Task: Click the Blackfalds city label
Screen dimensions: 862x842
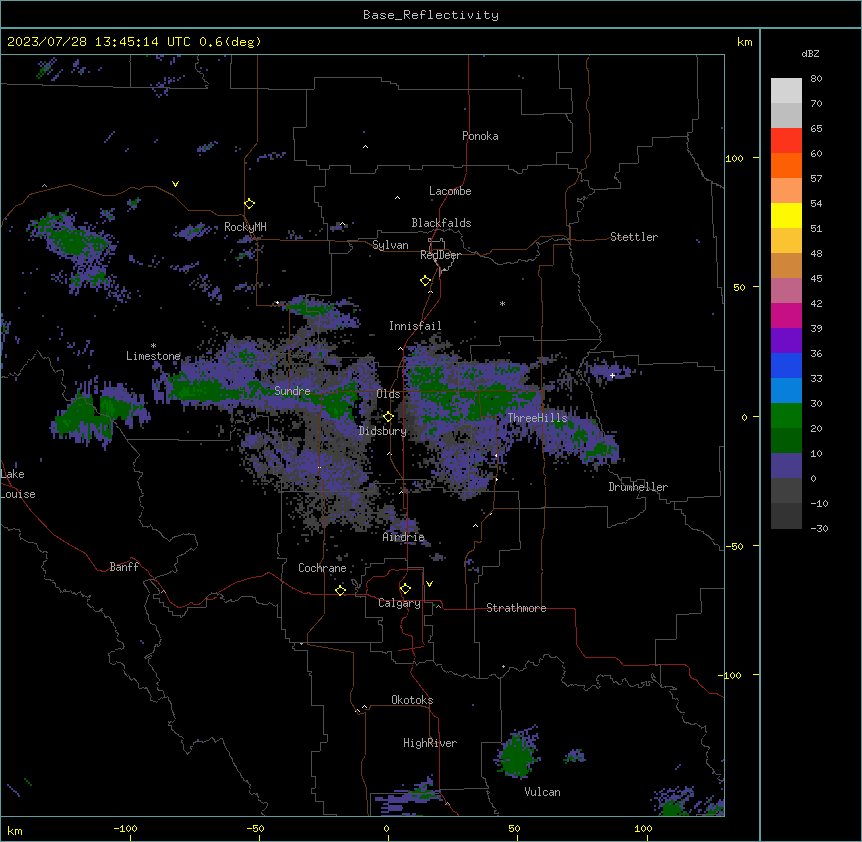Action: click(441, 223)
